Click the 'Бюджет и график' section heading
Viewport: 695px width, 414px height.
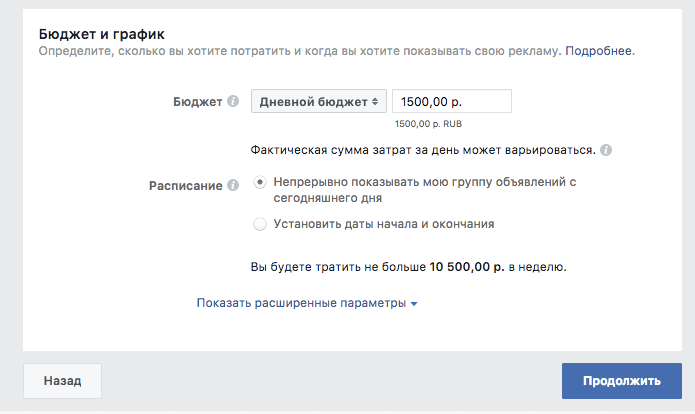pyautogui.click(x=102, y=34)
